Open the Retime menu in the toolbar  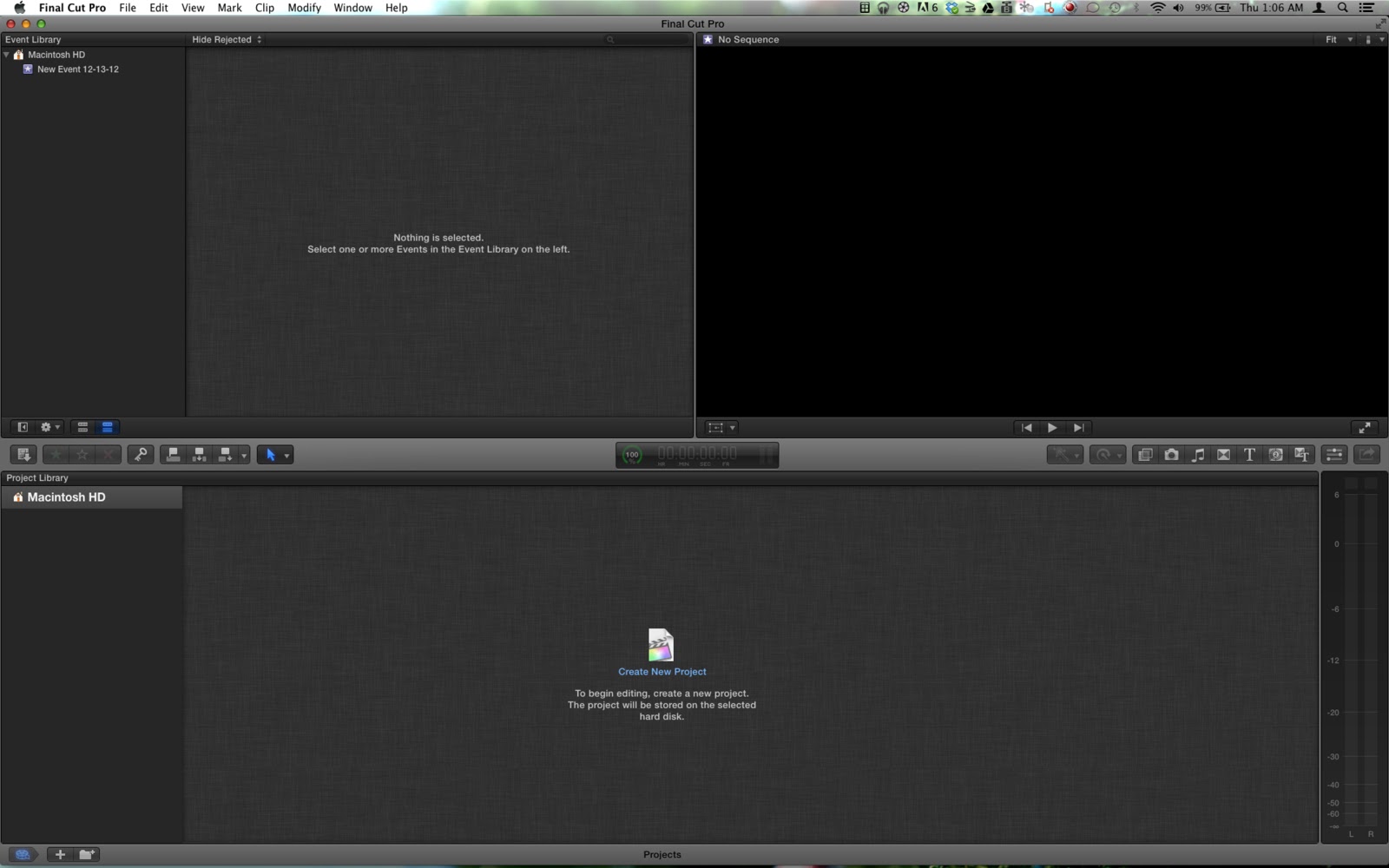[1107, 455]
